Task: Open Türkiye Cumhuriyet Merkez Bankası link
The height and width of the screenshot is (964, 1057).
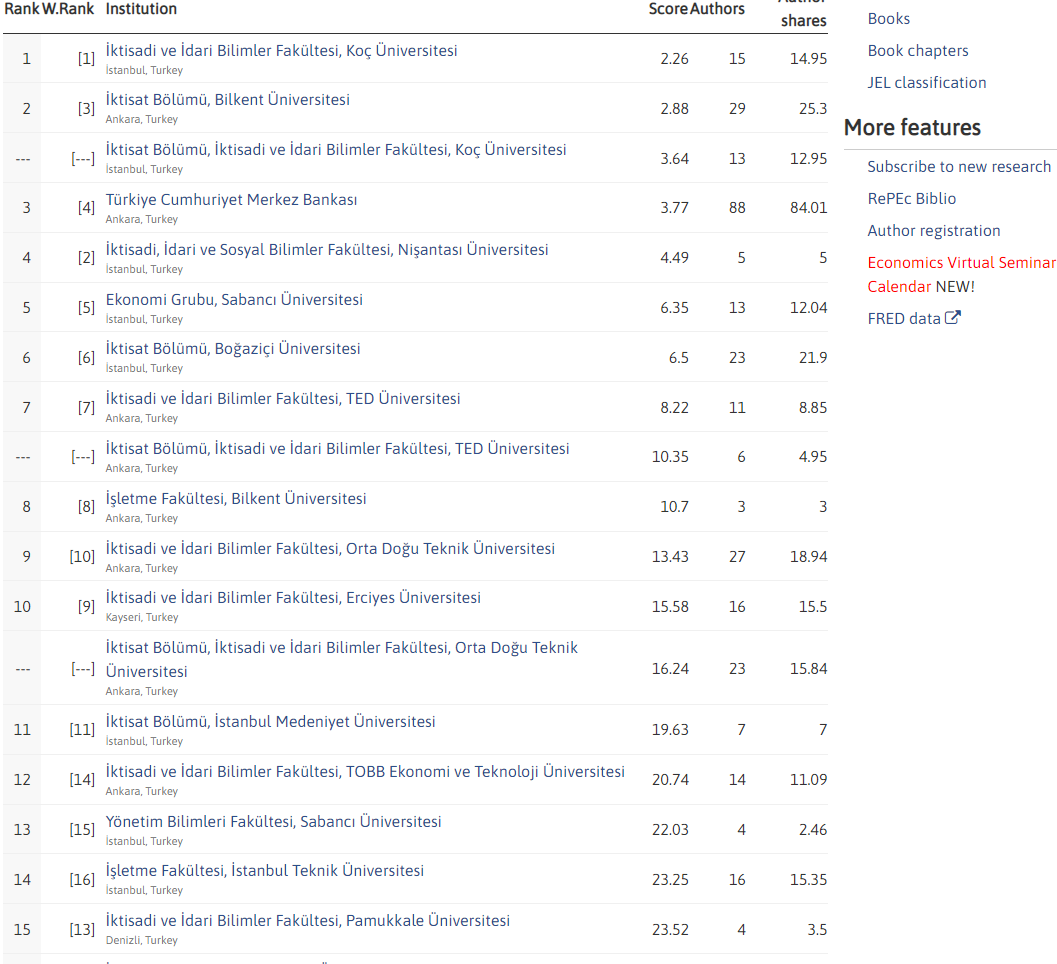Action: coord(231,200)
